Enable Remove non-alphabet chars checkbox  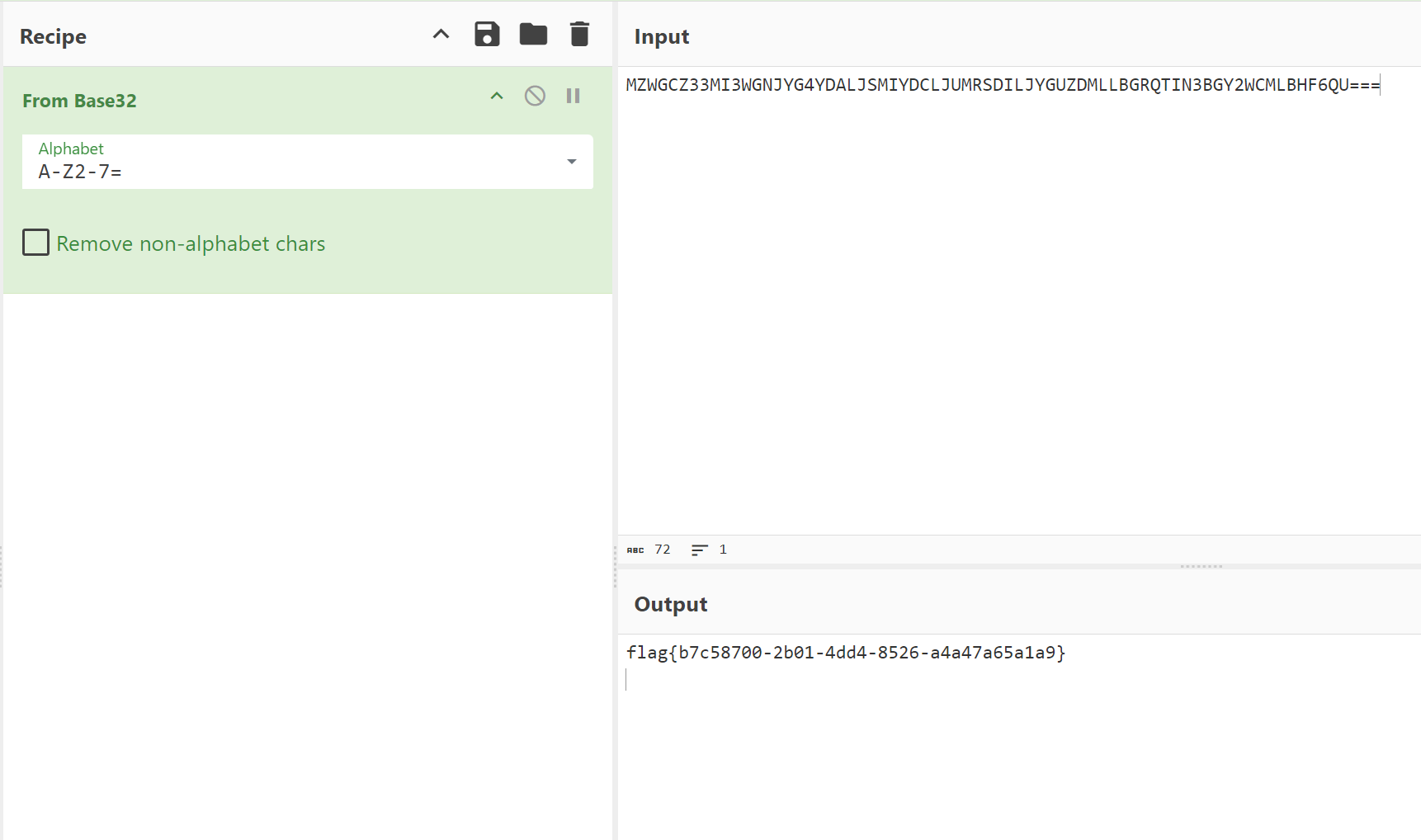point(35,243)
